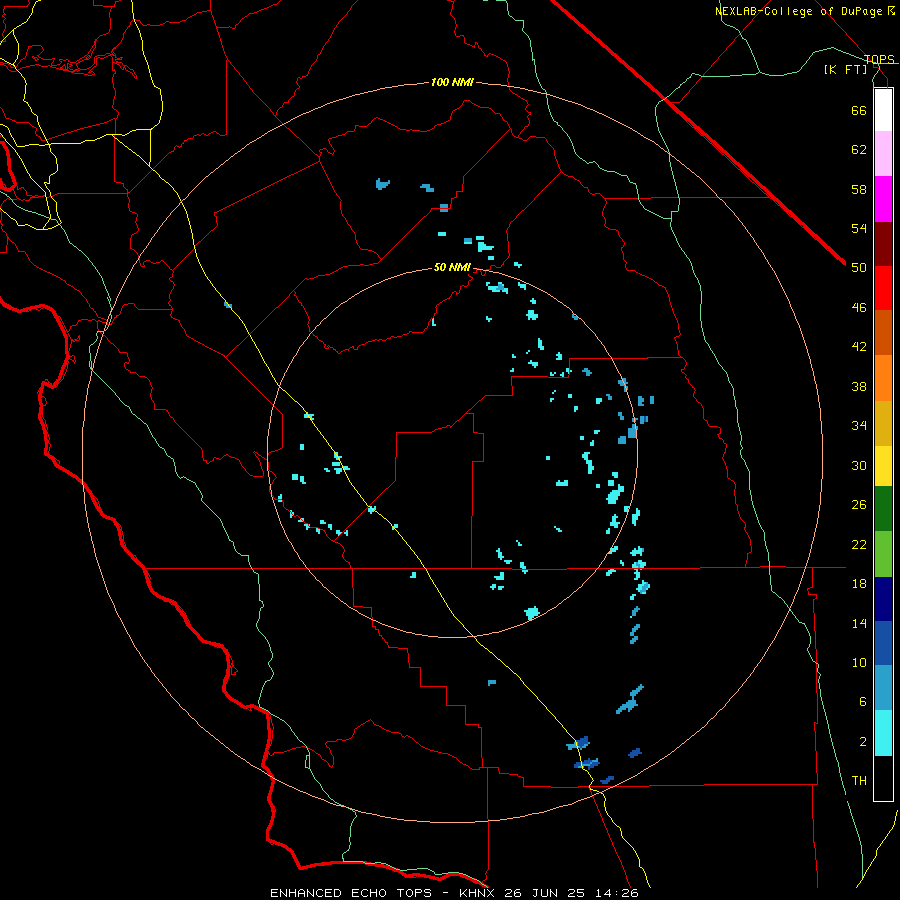Click the cyan 2-6 kft legend swatch

click(883, 733)
